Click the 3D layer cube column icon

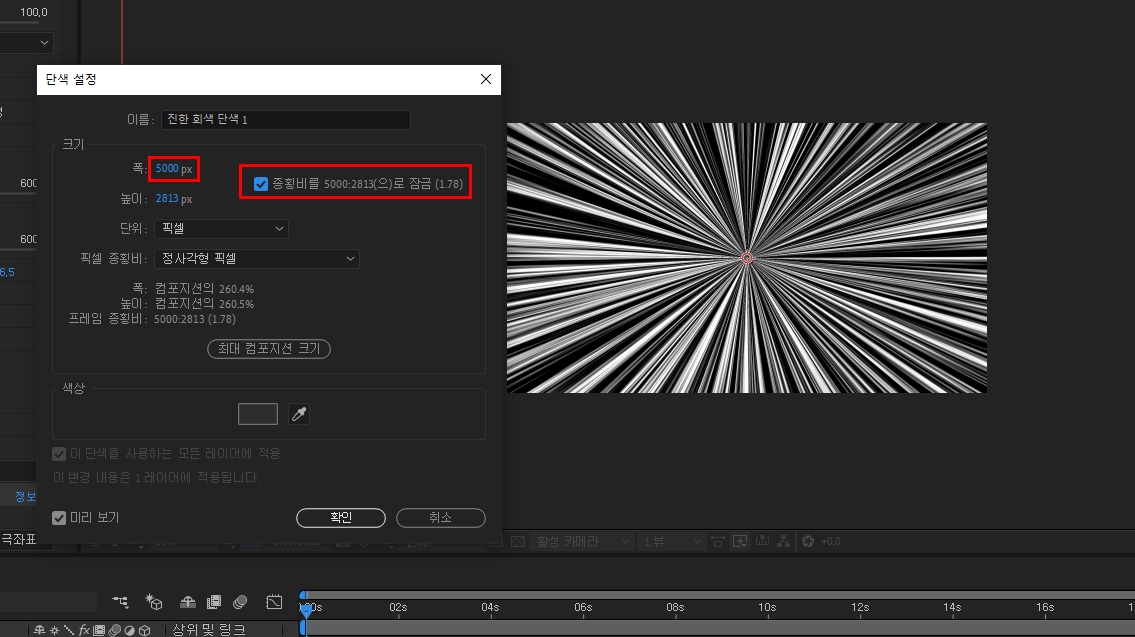pos(145,630)
